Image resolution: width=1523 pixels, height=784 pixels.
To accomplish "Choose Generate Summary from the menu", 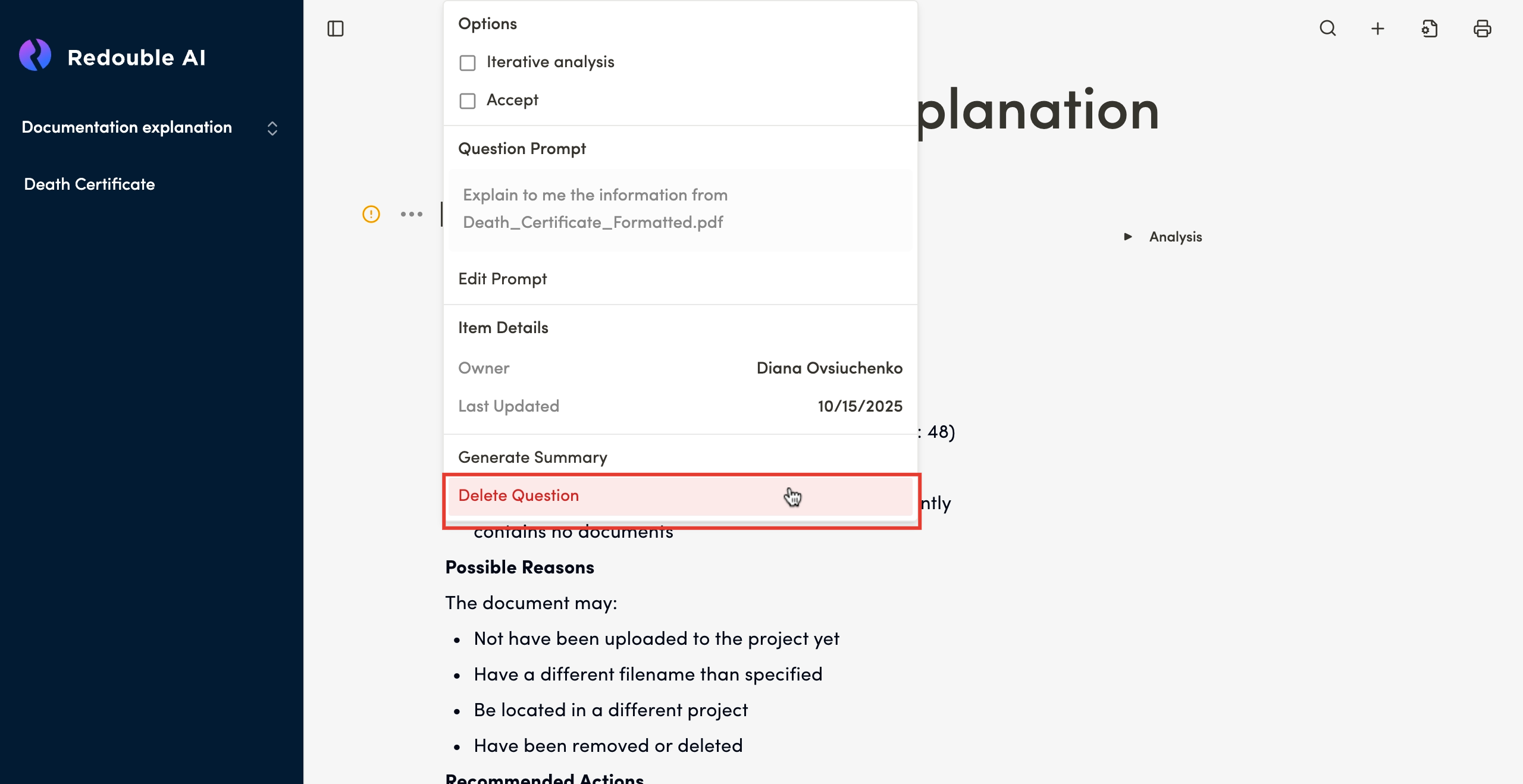I will click(x=532, y=457).
